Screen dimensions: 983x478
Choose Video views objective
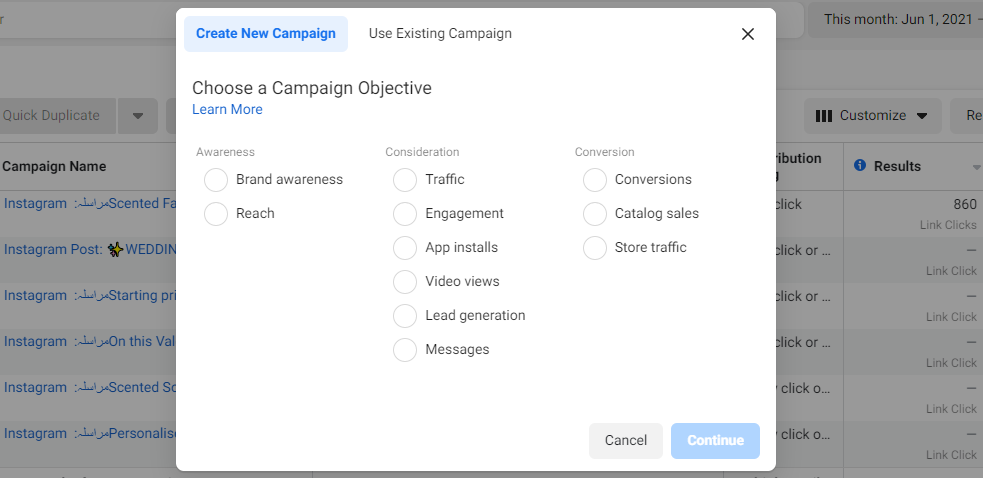[405, 282]
